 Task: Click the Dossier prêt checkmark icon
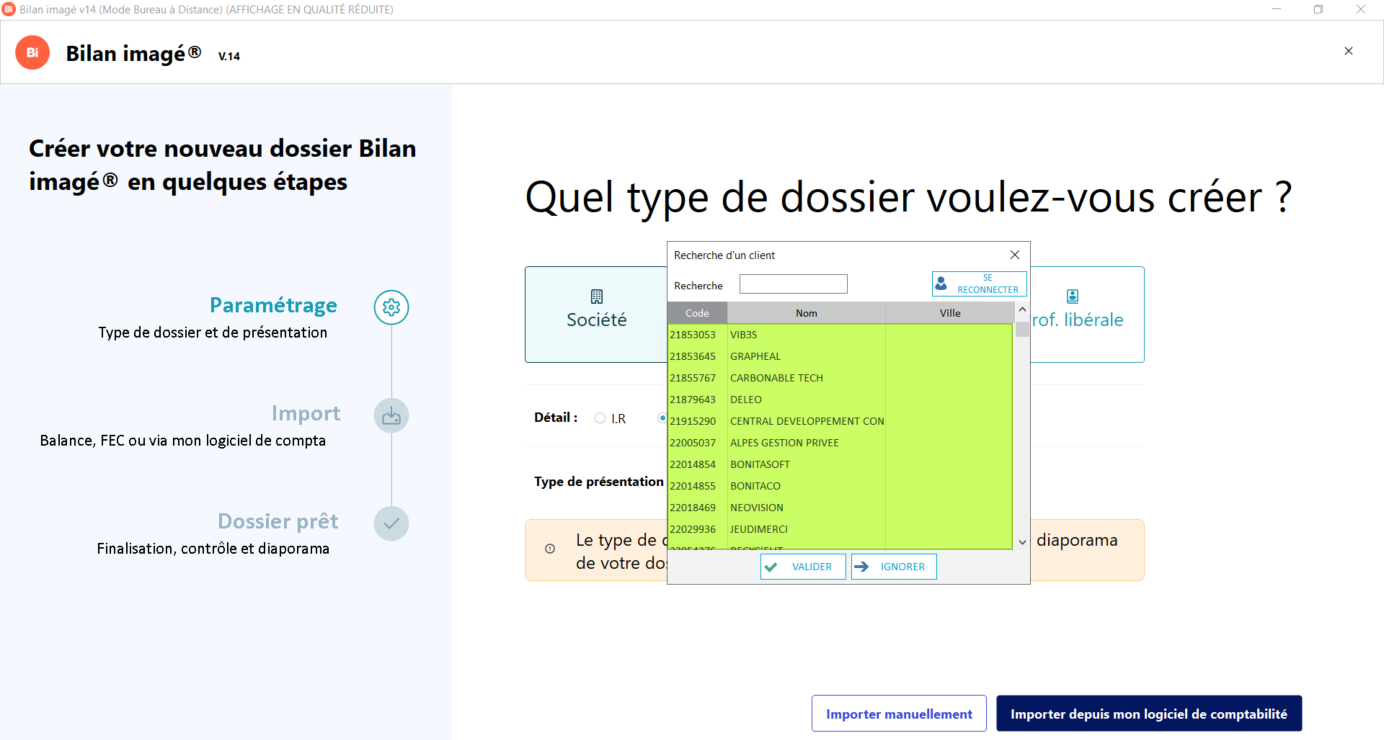[391, 523]
